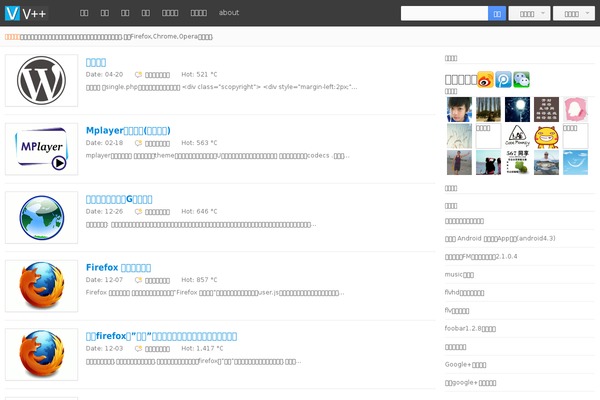Open the music sidebar link
This screenshot has width=600, height=400.
(x=459, y=274)
